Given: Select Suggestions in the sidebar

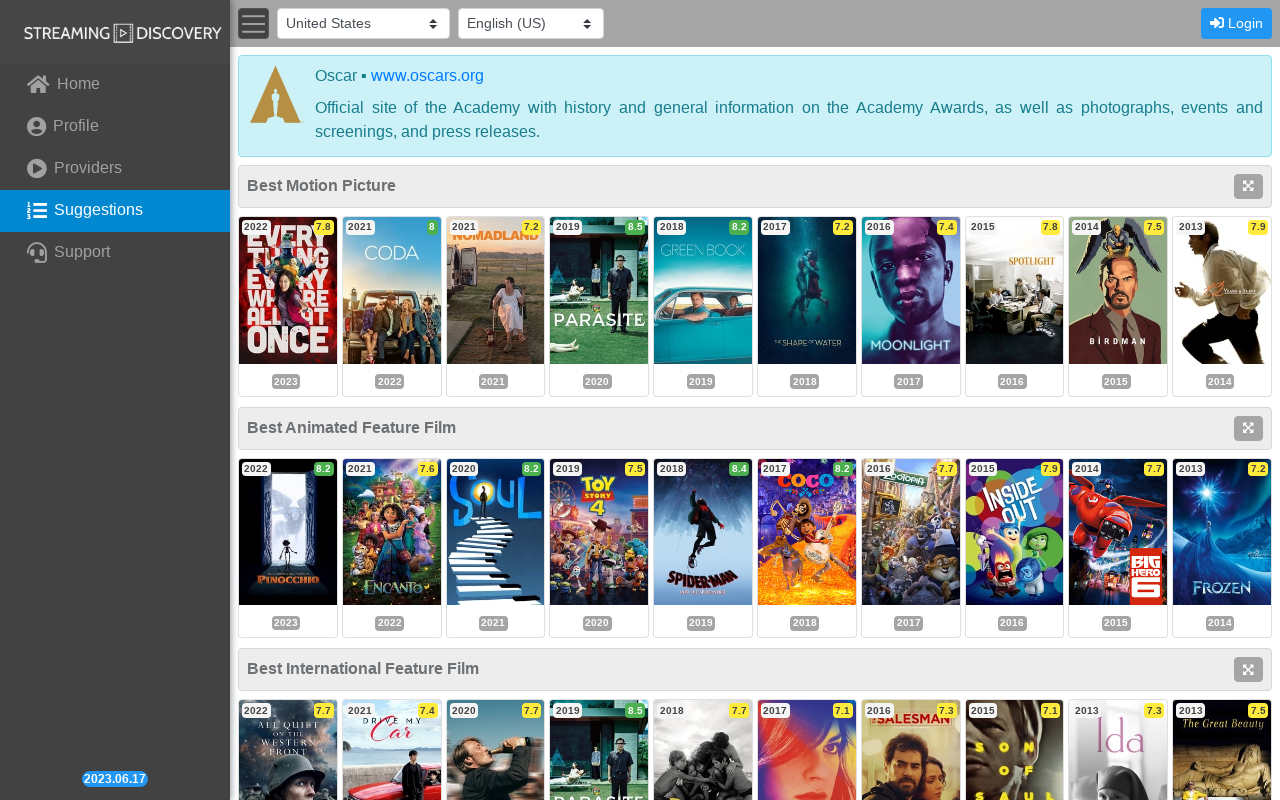Looking at the screenshot, I should click(x=115, y=210).
